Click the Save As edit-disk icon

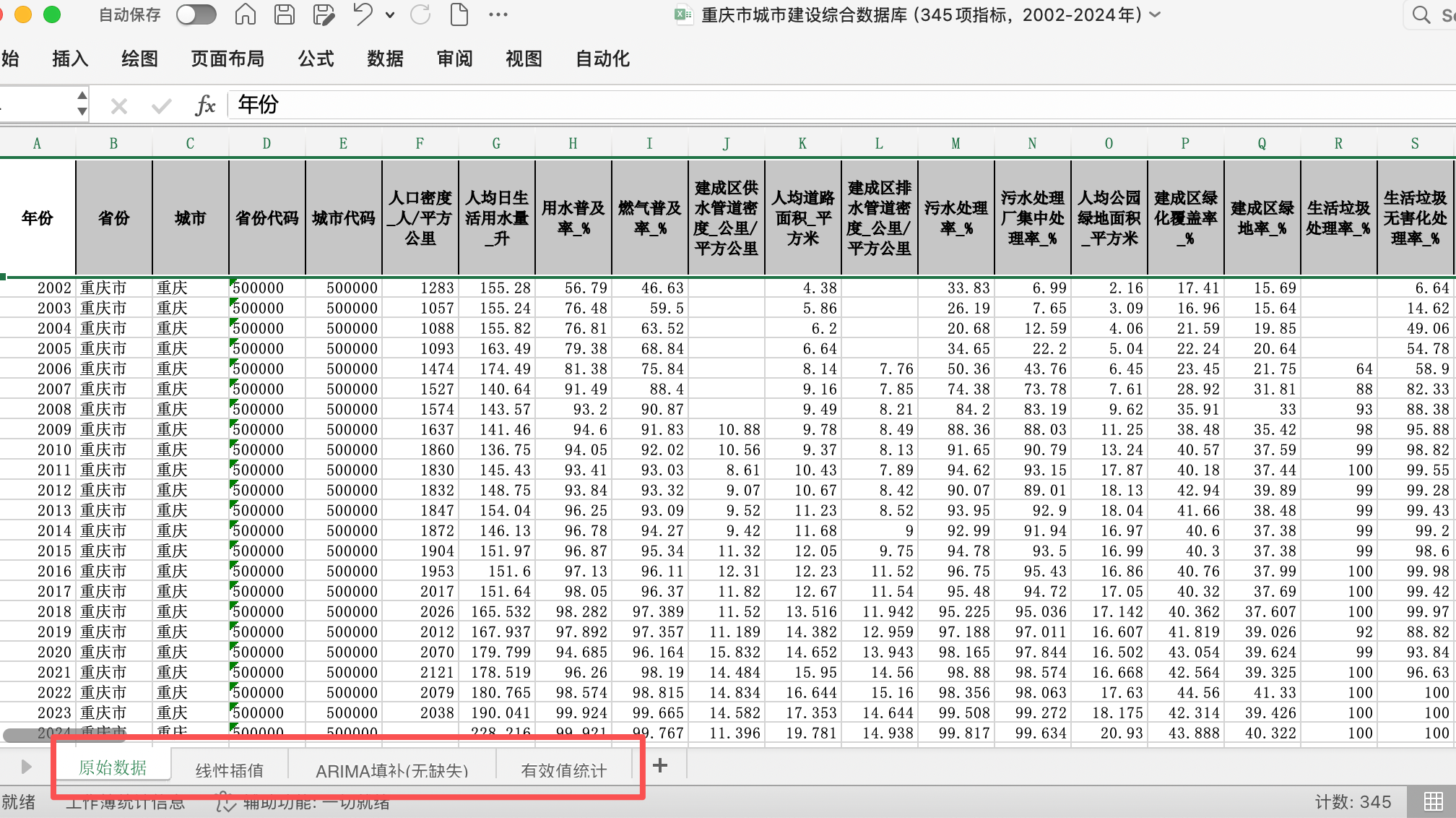coord(323,14)
